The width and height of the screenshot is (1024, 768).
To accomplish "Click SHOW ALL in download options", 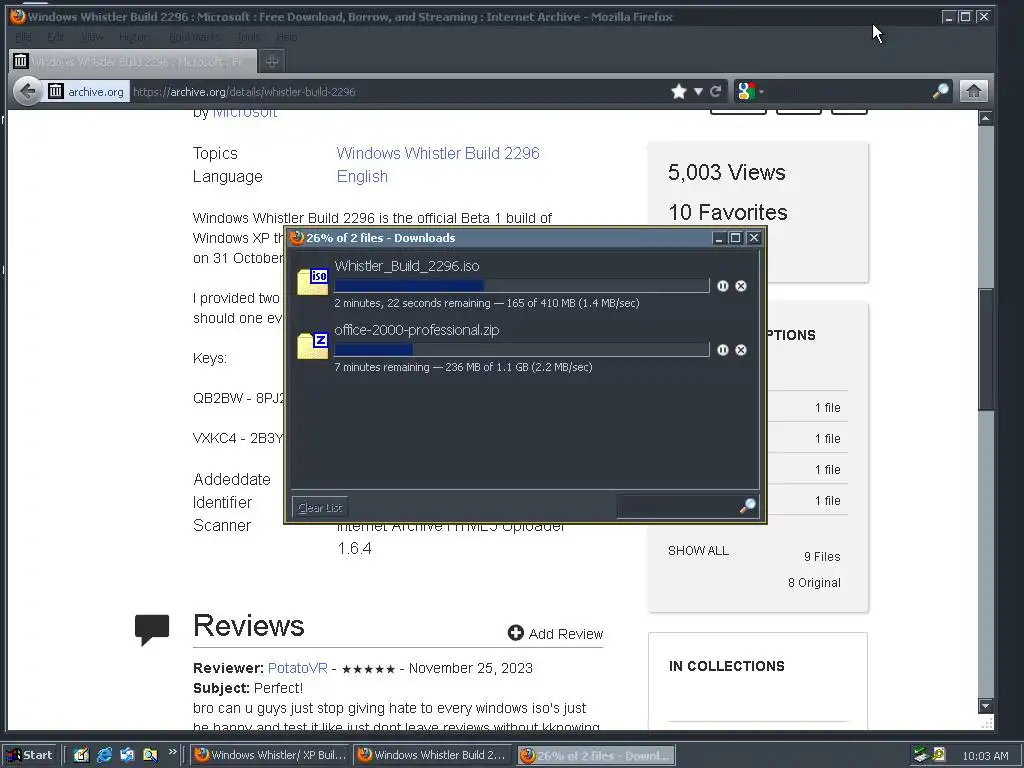I will (x=698, y=551).
